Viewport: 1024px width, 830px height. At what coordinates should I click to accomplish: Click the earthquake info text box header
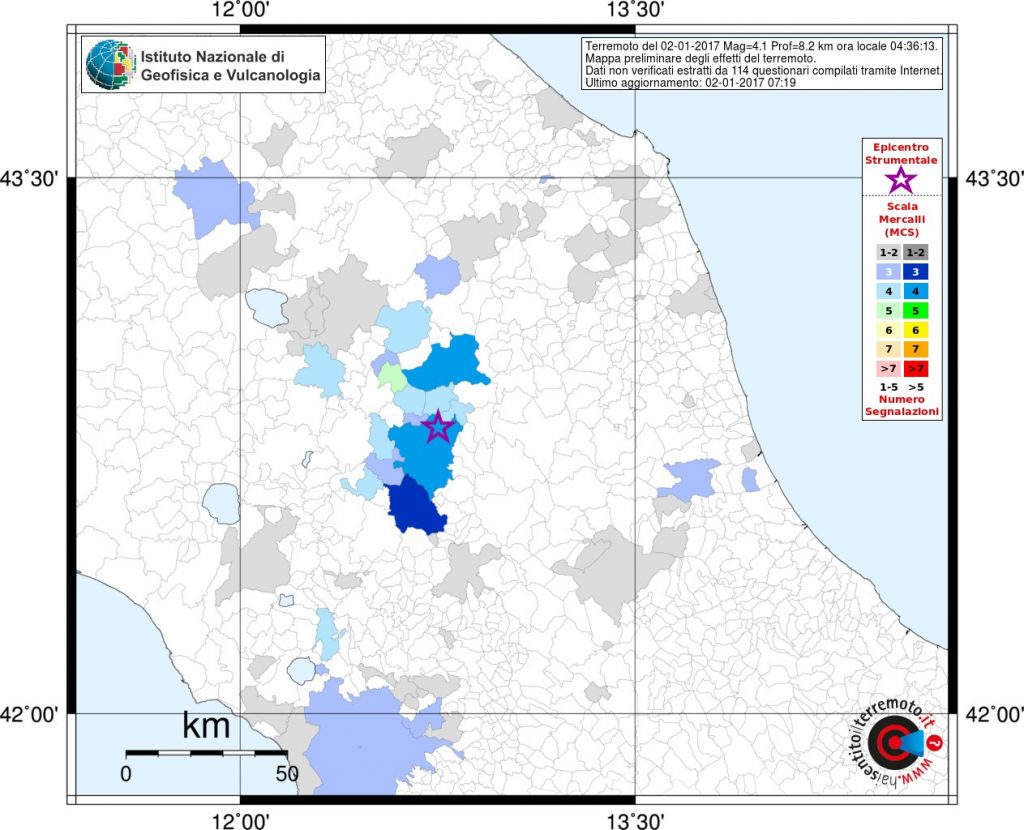tap(761, 46)
